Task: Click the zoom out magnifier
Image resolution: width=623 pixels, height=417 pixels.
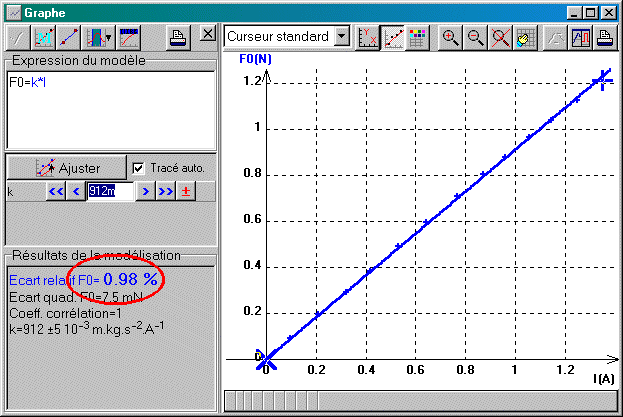Action: tap(475, 37)
